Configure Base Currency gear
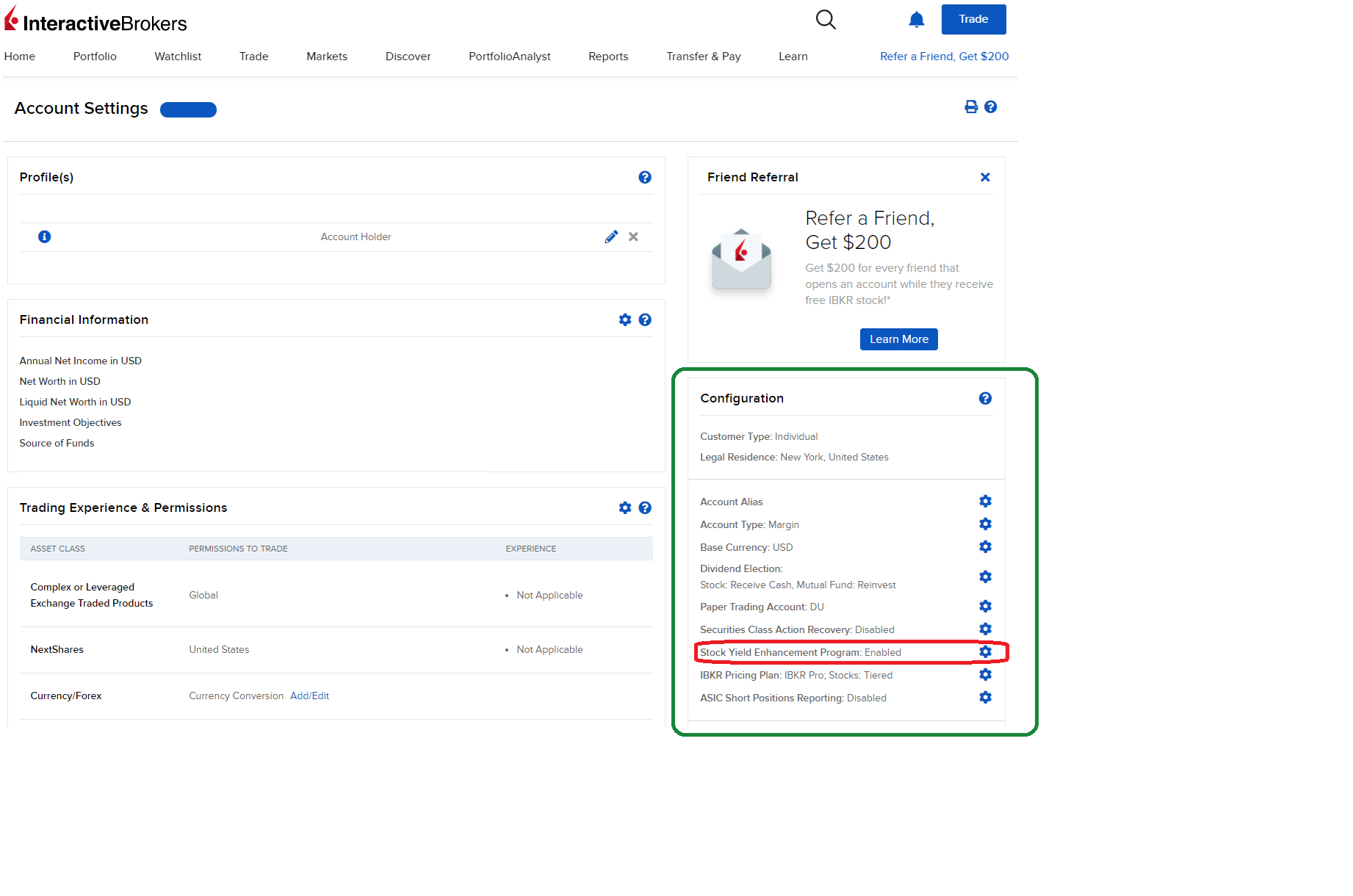This screenshot has height=896, width=1353. tap(985, 546)
